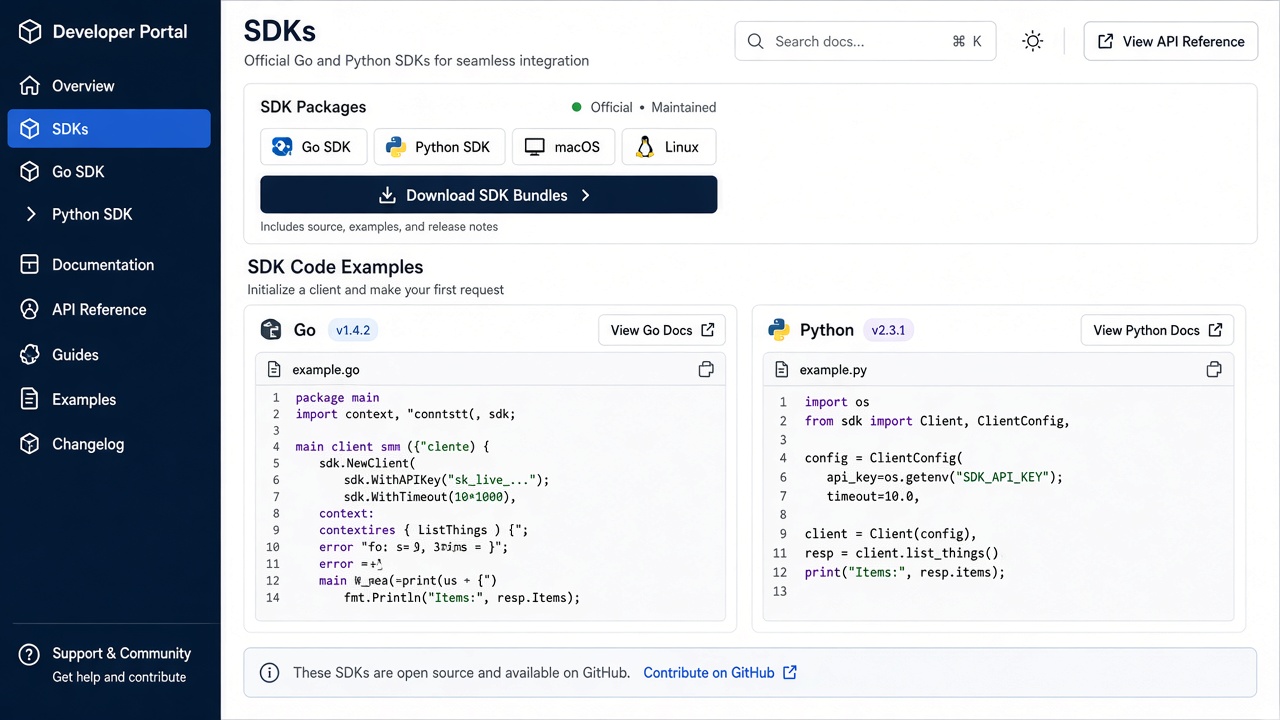Click the info icon in GitHub notice
Viewport: 1280px width, 720px height.
270,673
